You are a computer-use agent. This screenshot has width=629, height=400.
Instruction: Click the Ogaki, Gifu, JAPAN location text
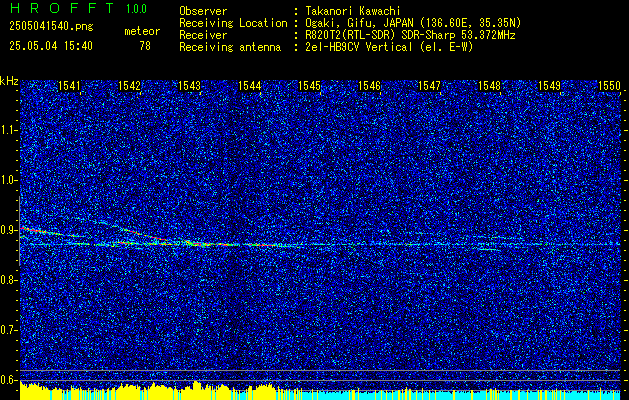coord(412,23)
